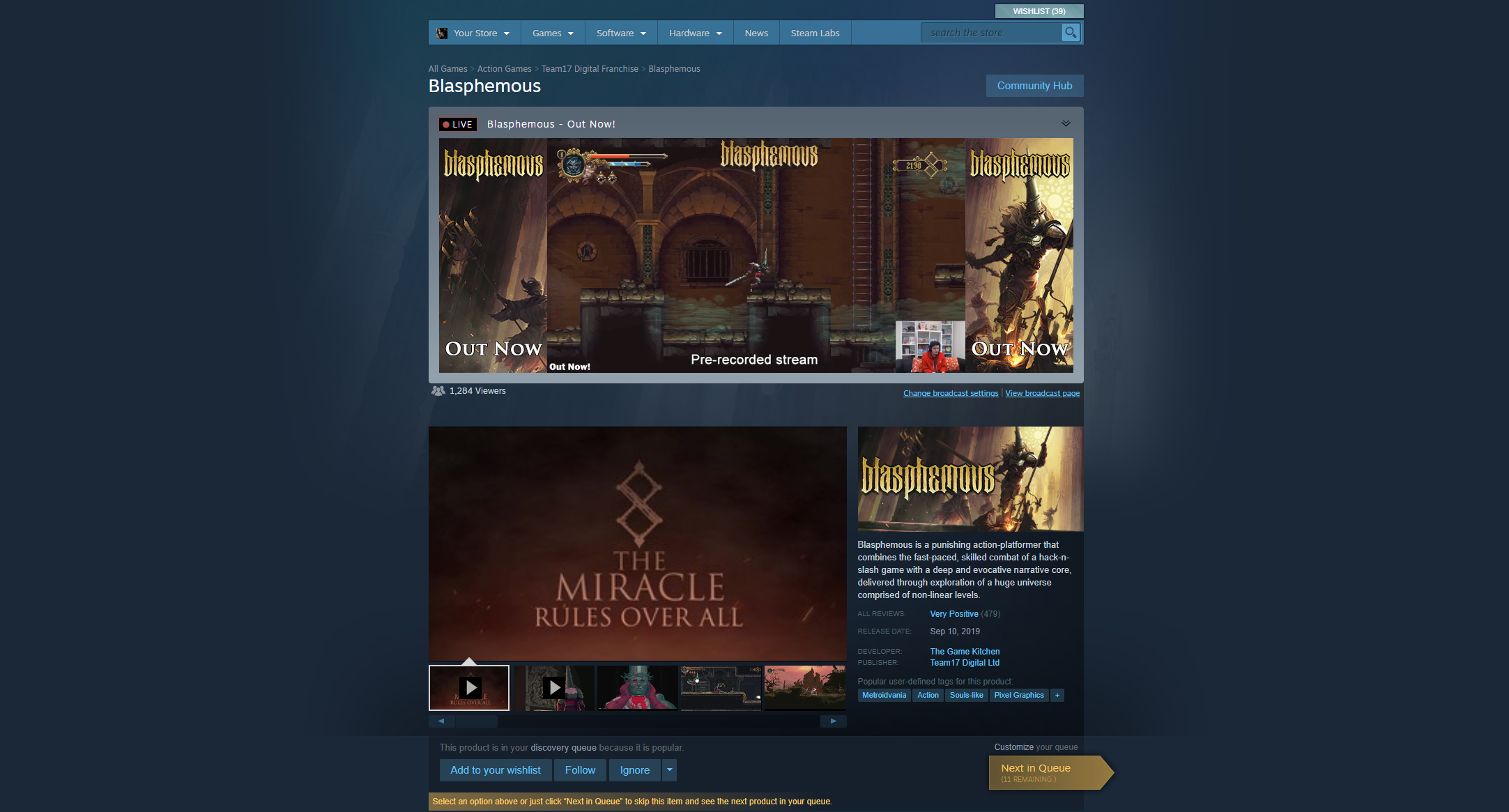This screenshot has width=1509, height=812.
Task: Click the left Out Now banner
Action: (x=493, y=255)
